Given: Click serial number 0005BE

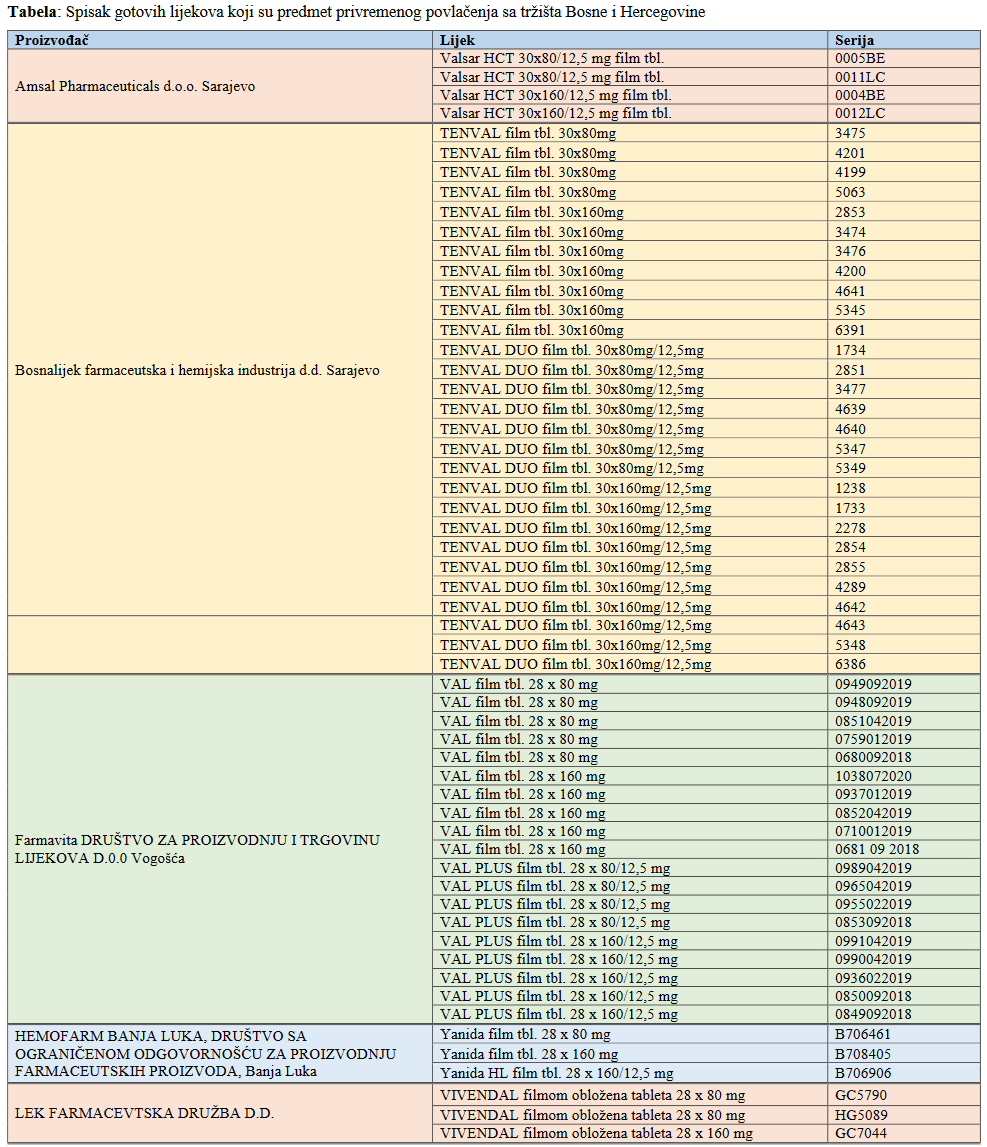Looking at the screenshot, I should tap(860, 59).
